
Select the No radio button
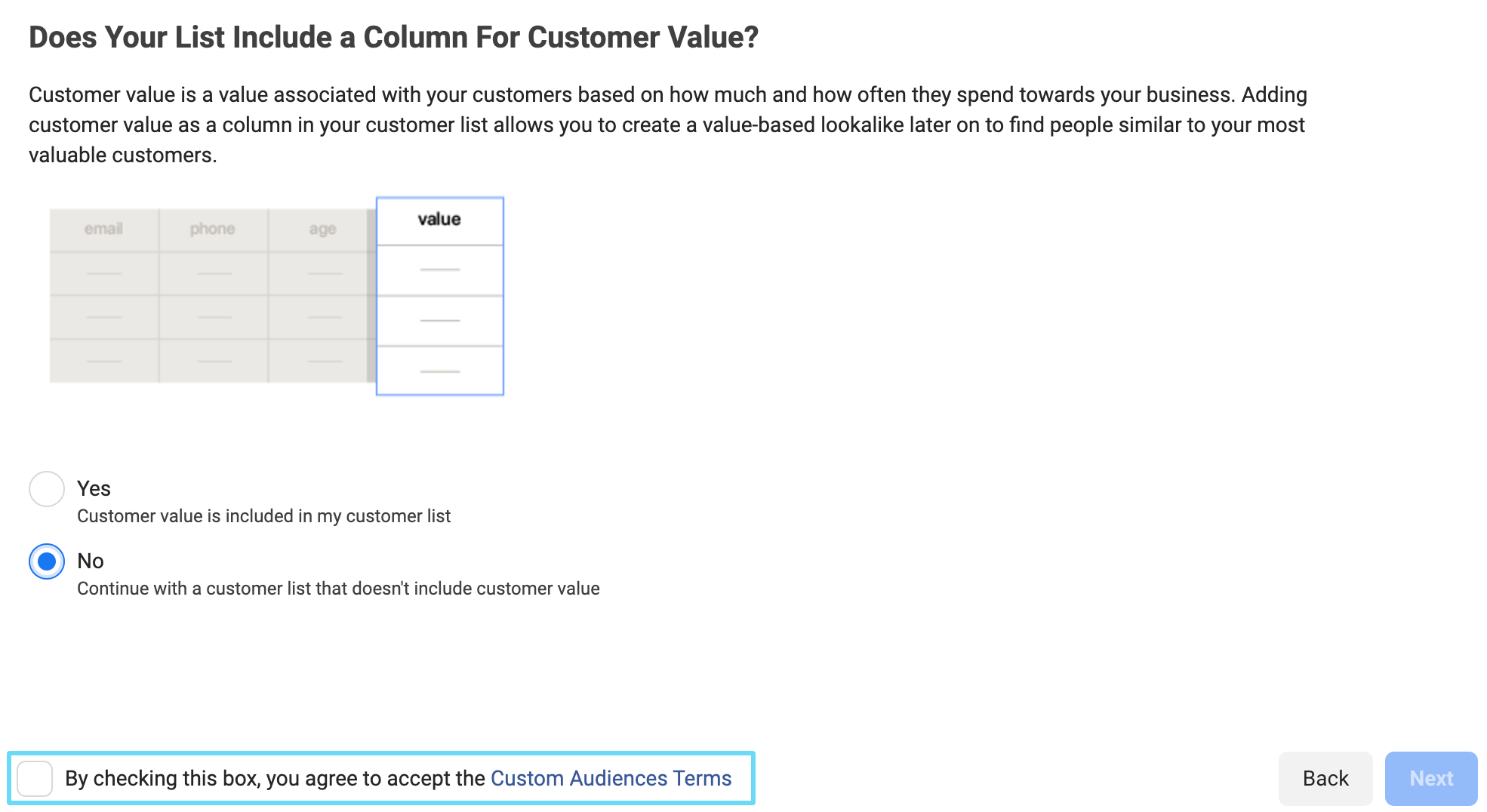46,561
